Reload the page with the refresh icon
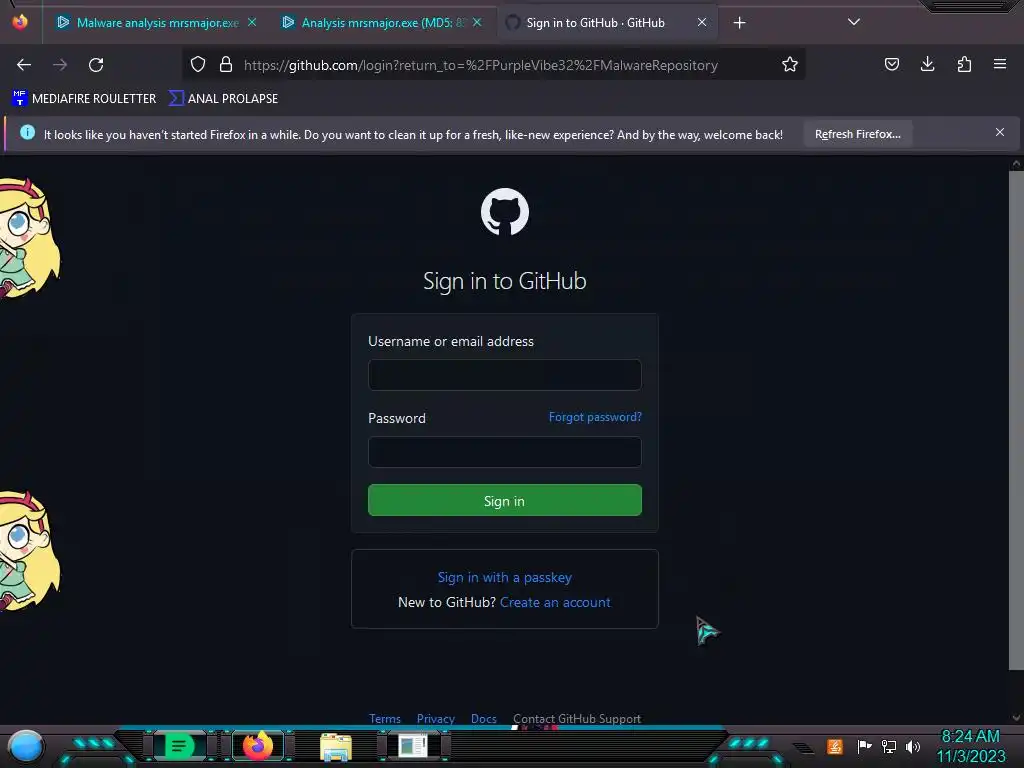1024x768 pixels. click(x=96, y=65)
